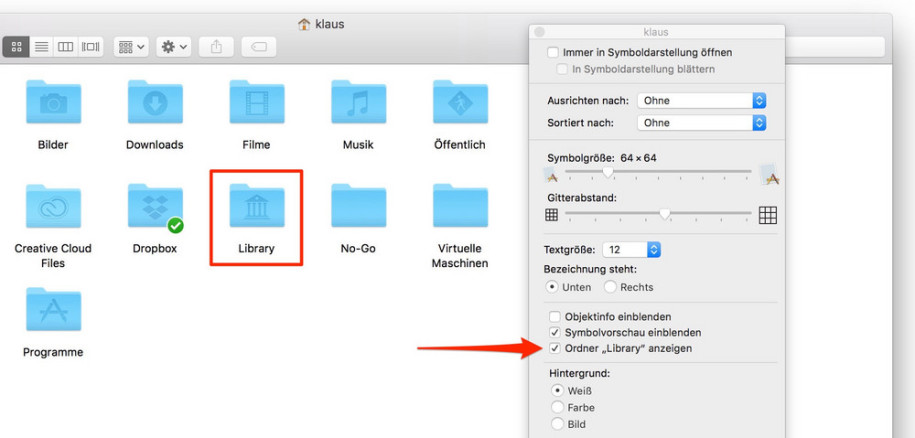Open Sortiert nach dropdown
915x438 pixels.
click(x=701, y=122)
